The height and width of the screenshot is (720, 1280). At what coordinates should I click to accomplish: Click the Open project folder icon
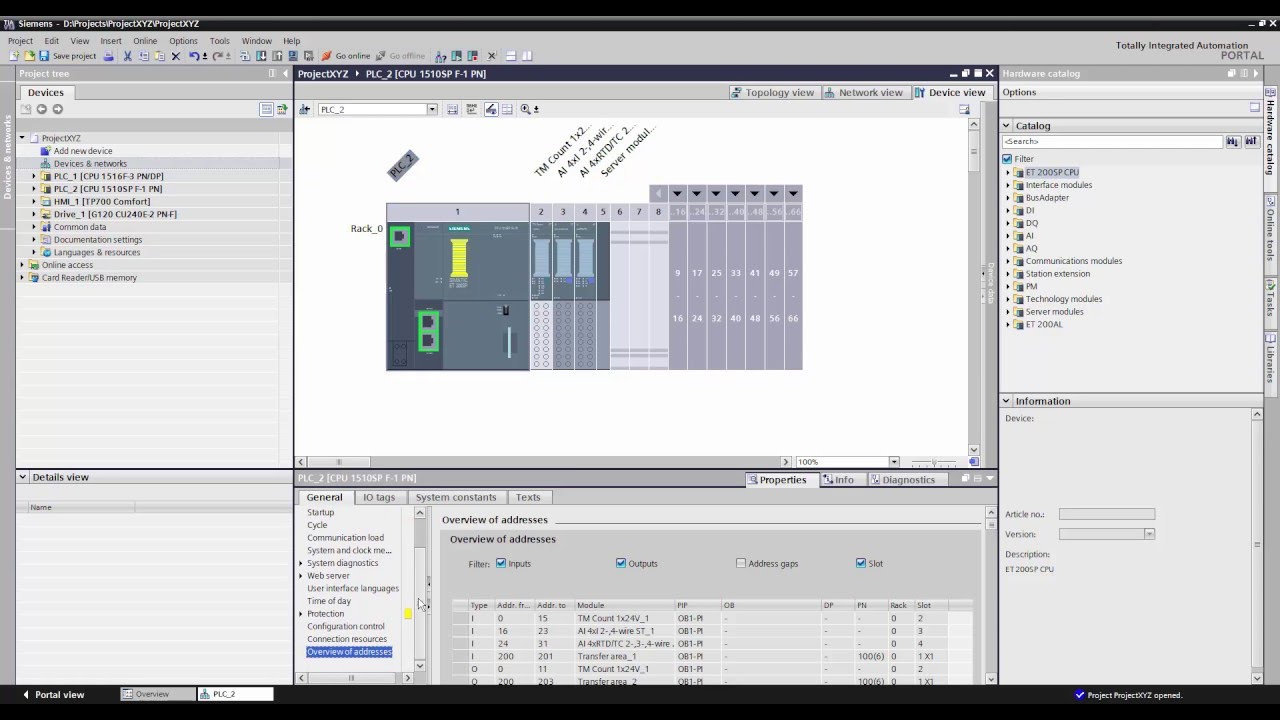(x=29, y=56)
